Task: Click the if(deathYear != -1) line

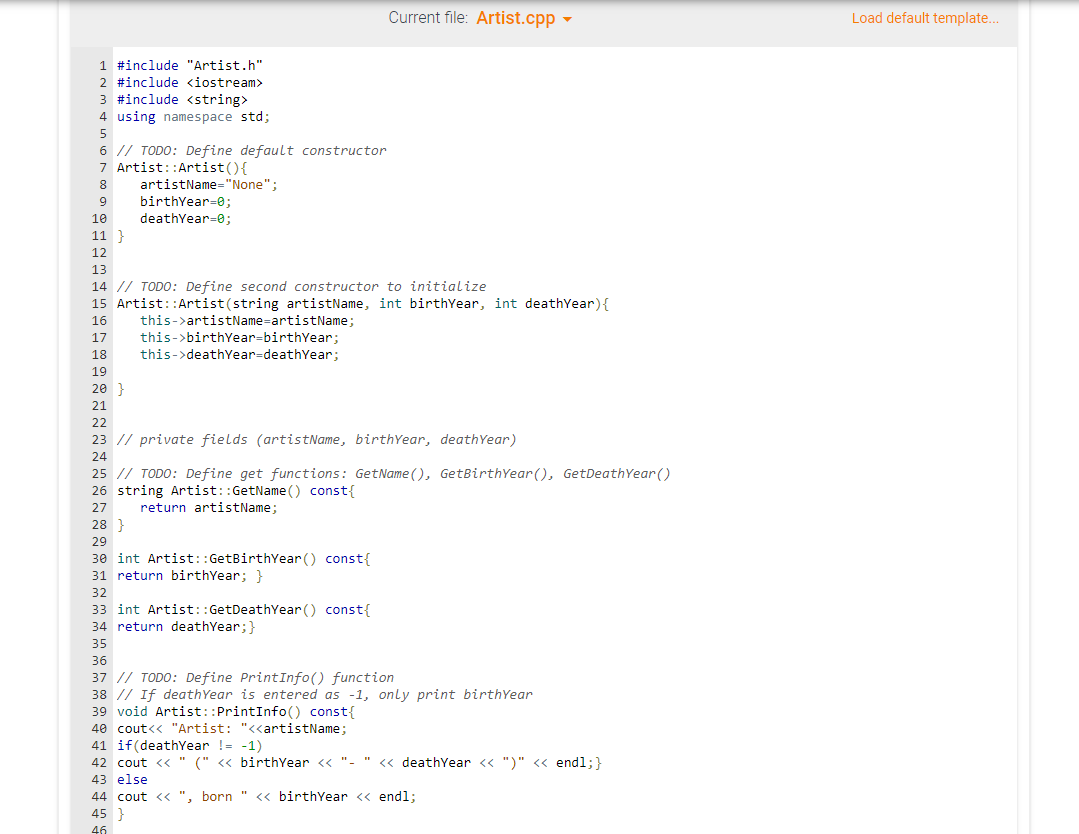Action: coord(190,746)
